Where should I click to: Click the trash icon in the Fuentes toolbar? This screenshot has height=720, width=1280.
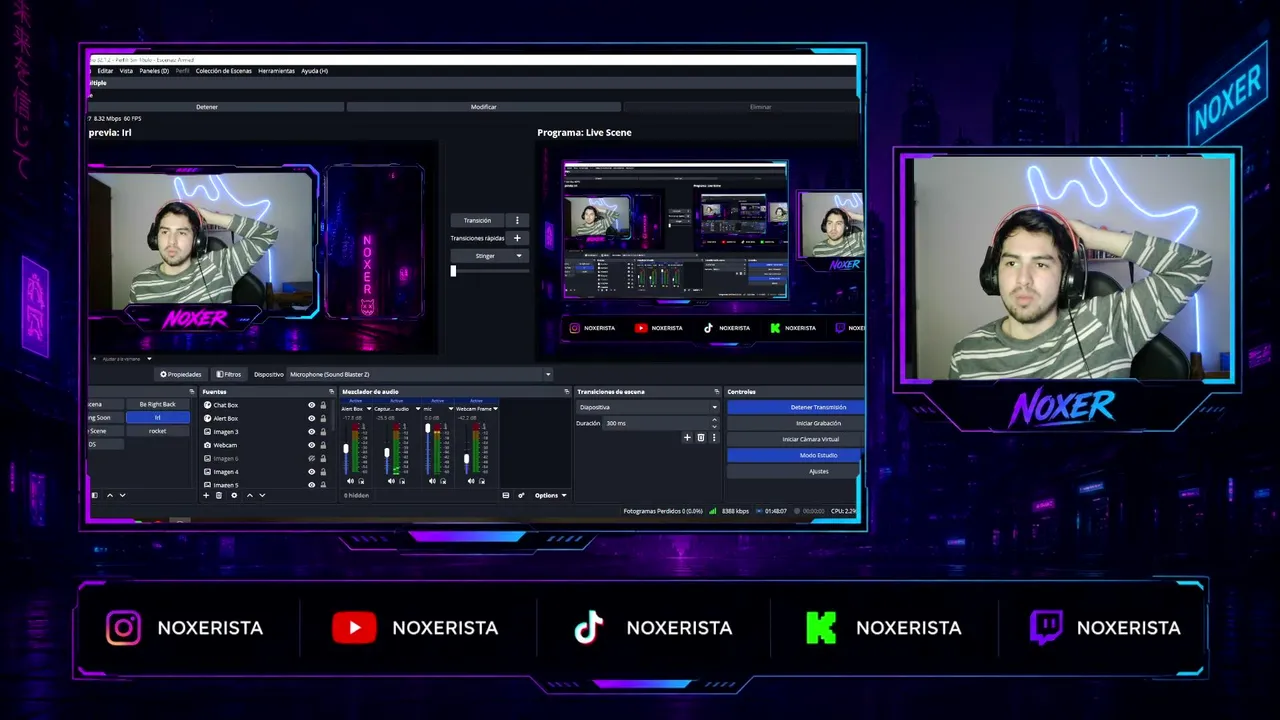219,495
